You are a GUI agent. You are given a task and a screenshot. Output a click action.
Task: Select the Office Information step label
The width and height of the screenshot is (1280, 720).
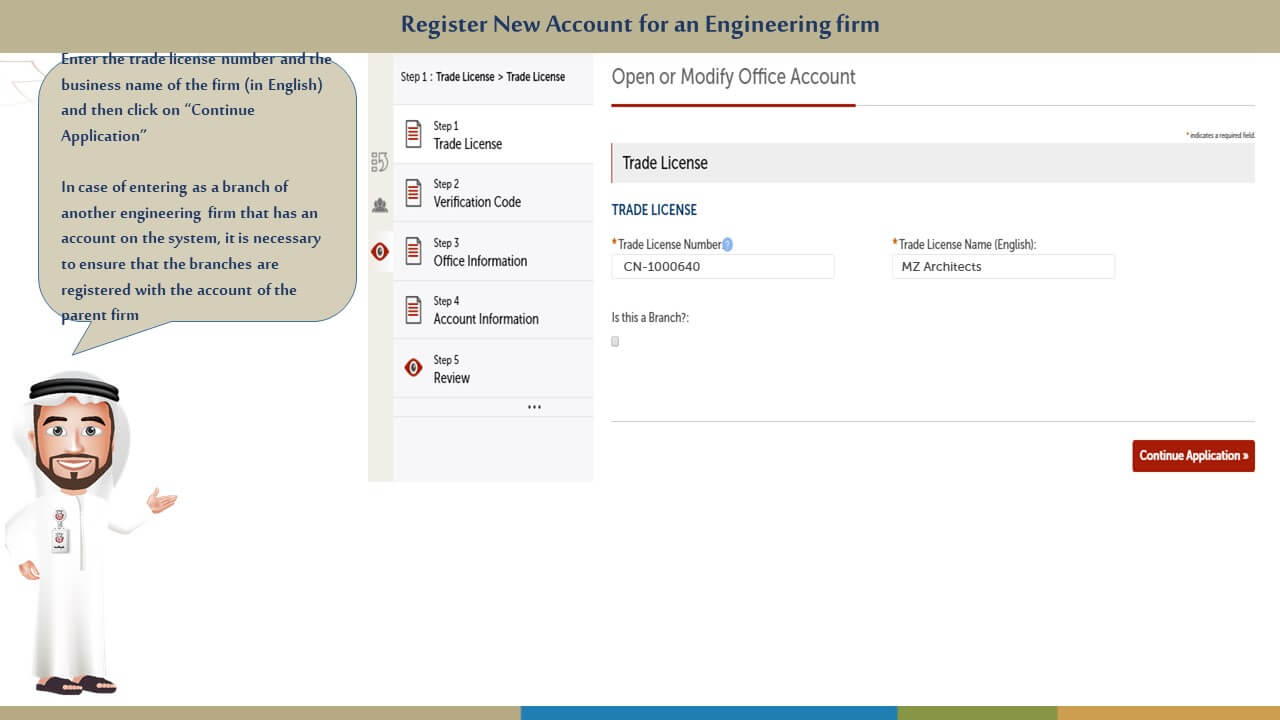(480, 261)
